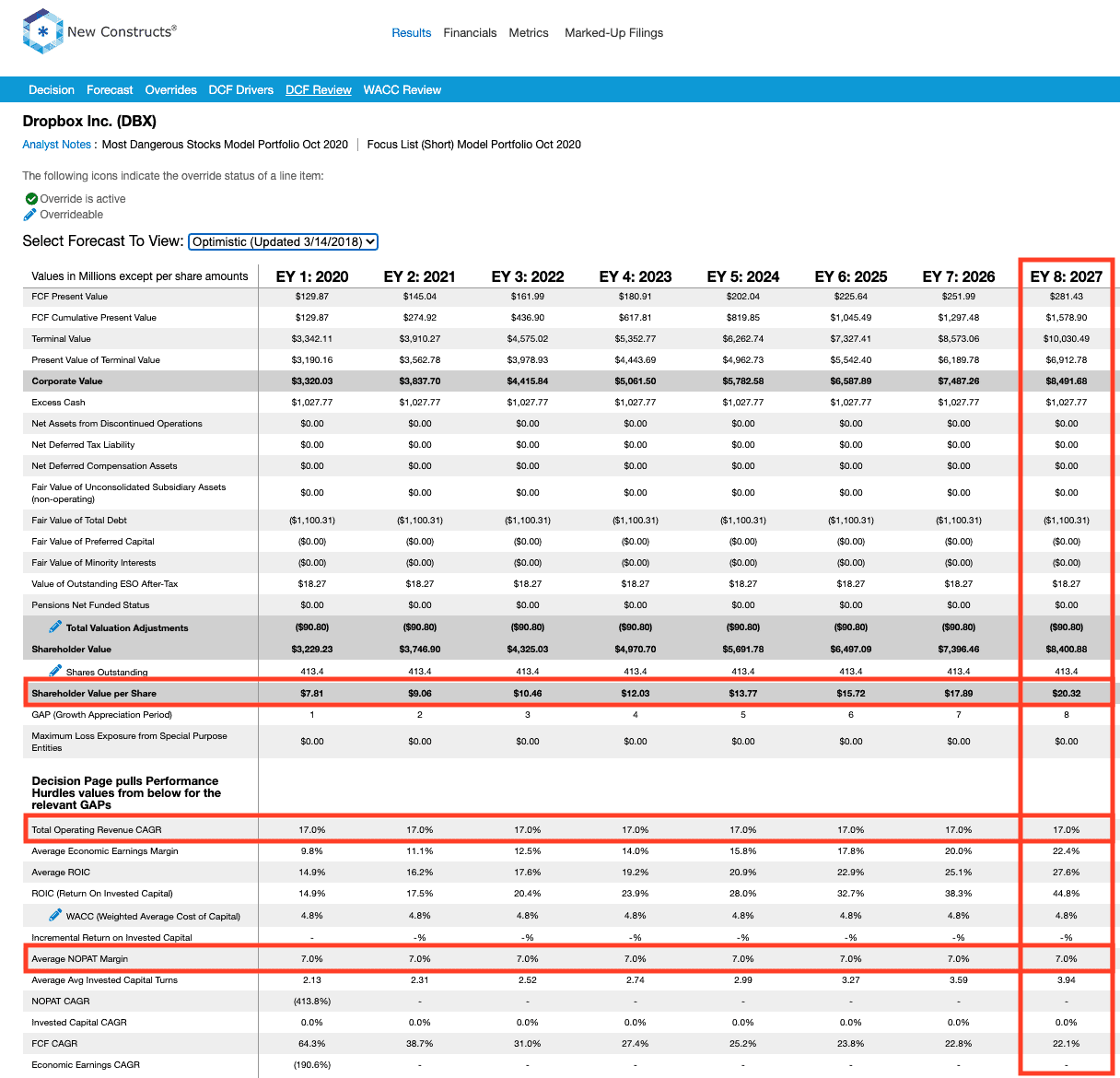The image size is (1120, 1078).
Task: Click the (190.6%) Economic Earnings CAGR cell
Action: [312, 1065]
